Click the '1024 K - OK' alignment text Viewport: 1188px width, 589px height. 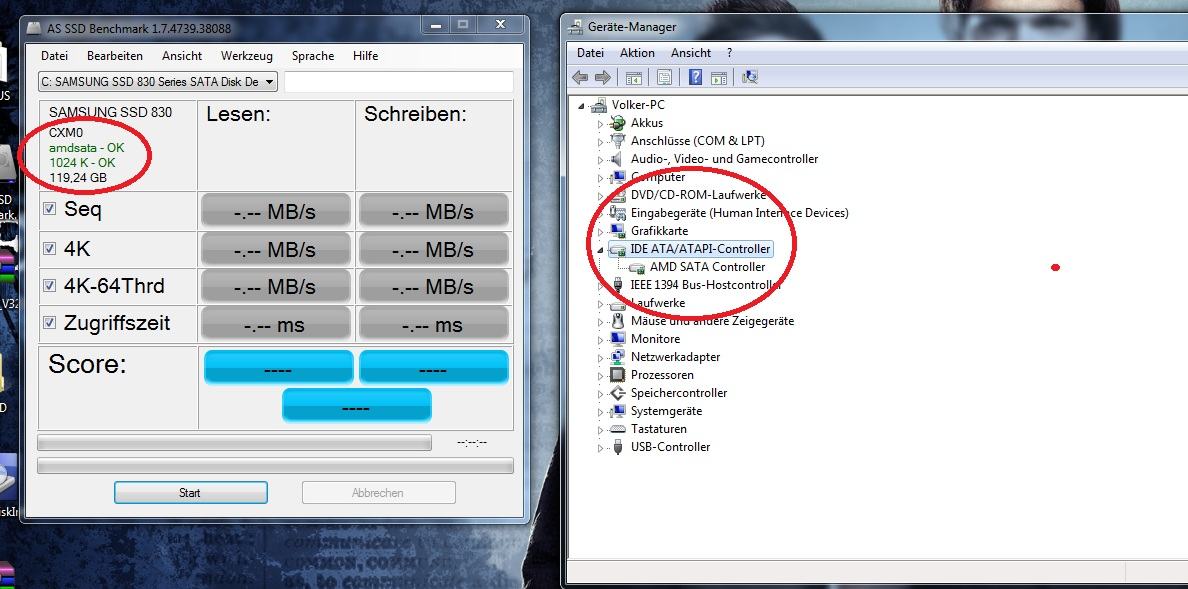[x=83, y=163]
